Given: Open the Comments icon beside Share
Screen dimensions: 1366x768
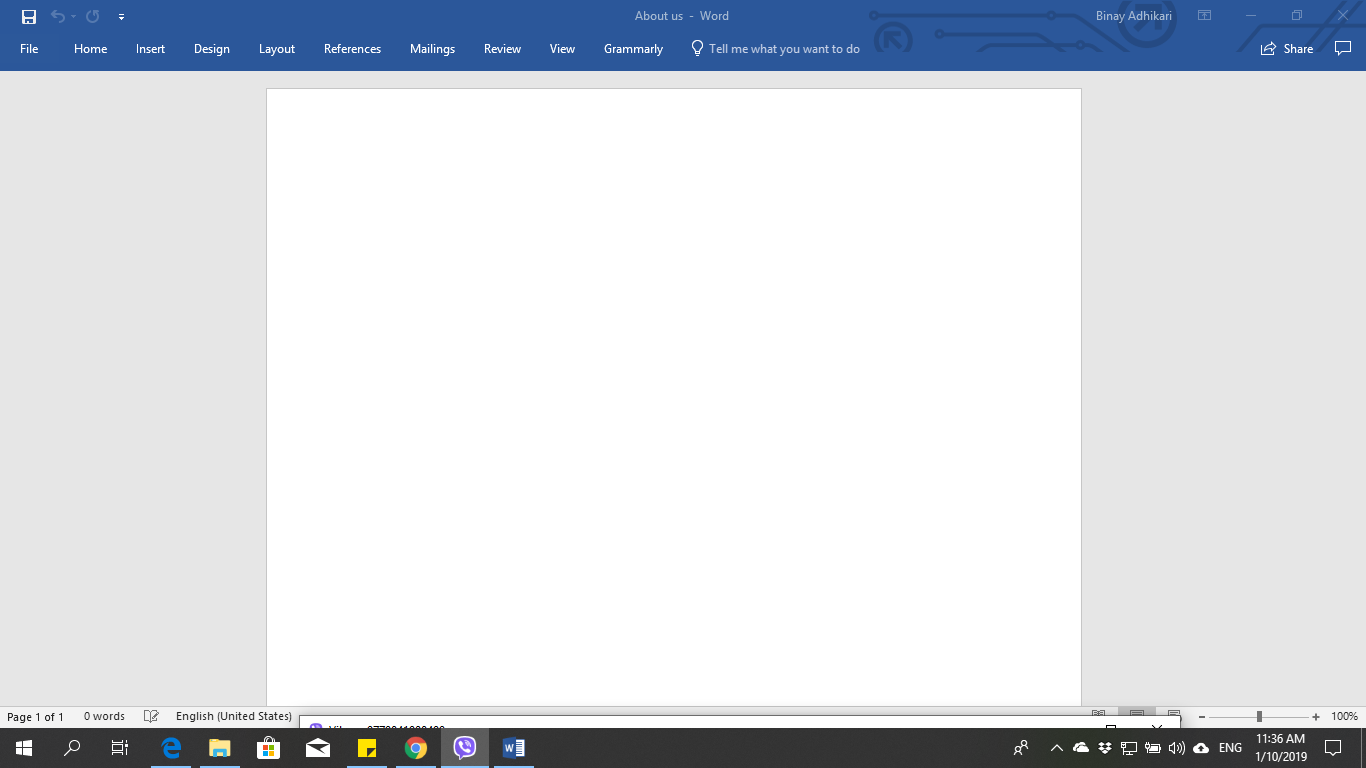Looking at the screenshot, I should [x=1343, y=48].
